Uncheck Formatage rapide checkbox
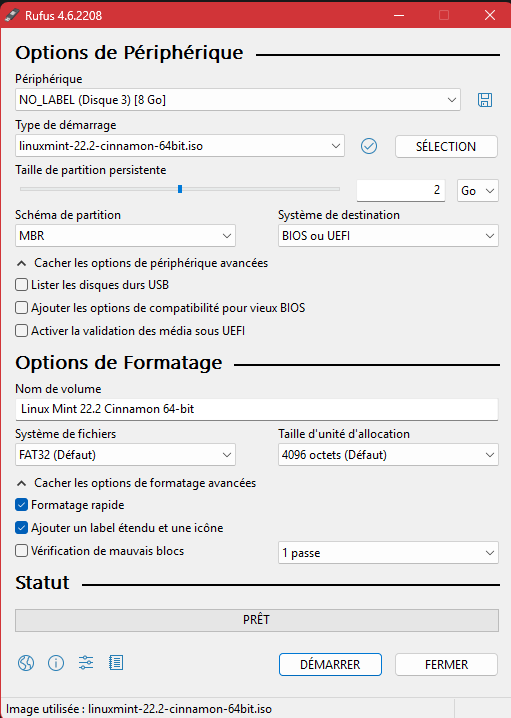Image resolution: width=511 pixels, height=718 pixels. click(x=22, y=505)
